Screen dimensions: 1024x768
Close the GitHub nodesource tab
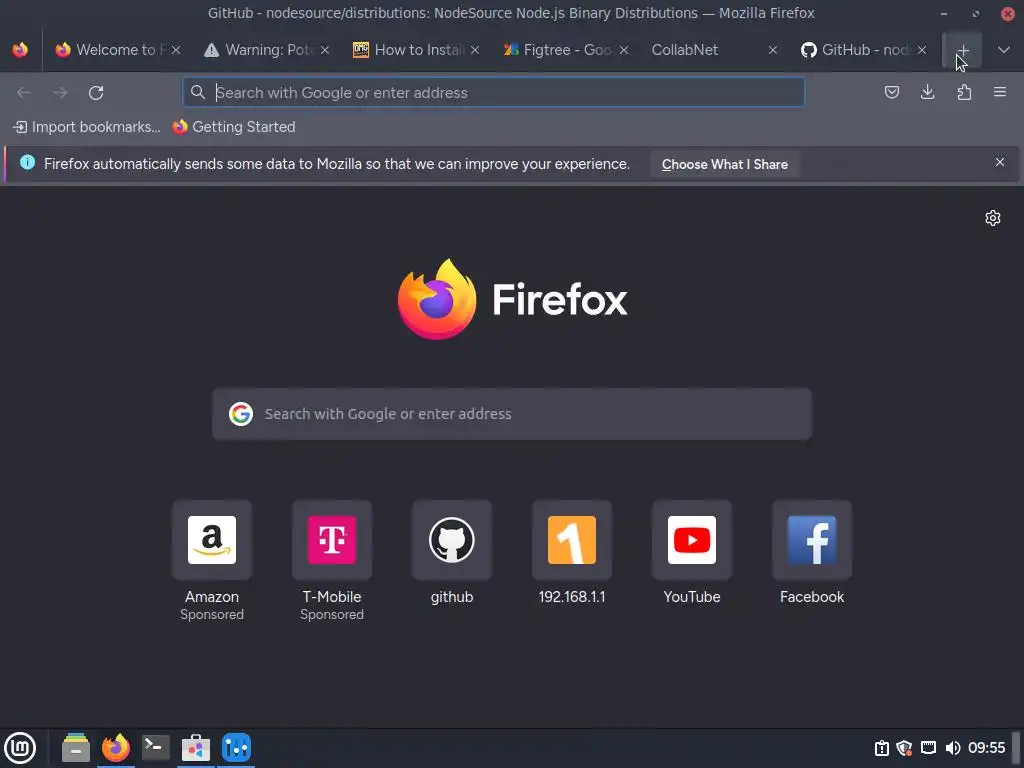pyautogui.click(x=921, y=50)
